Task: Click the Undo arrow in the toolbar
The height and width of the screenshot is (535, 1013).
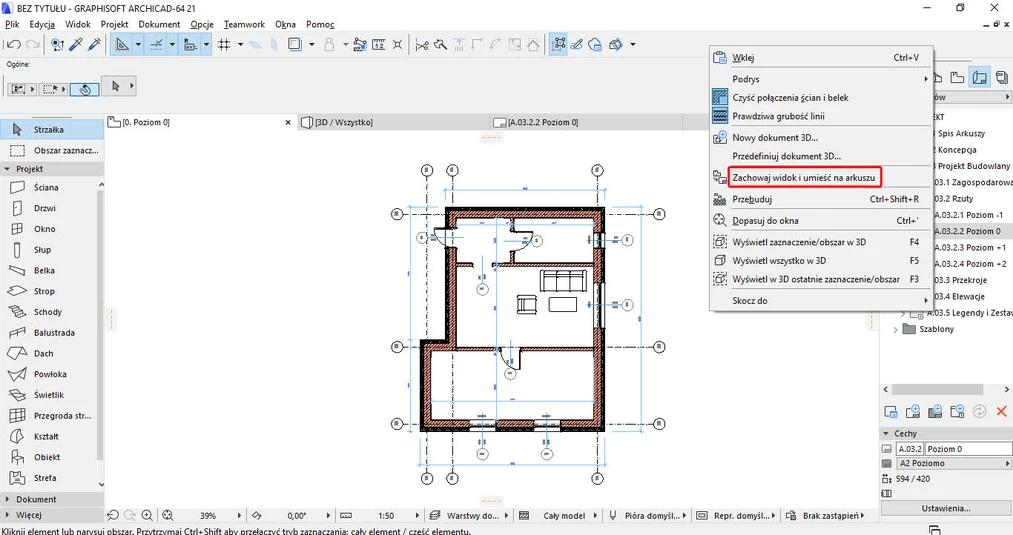Action: pos(13,45)
